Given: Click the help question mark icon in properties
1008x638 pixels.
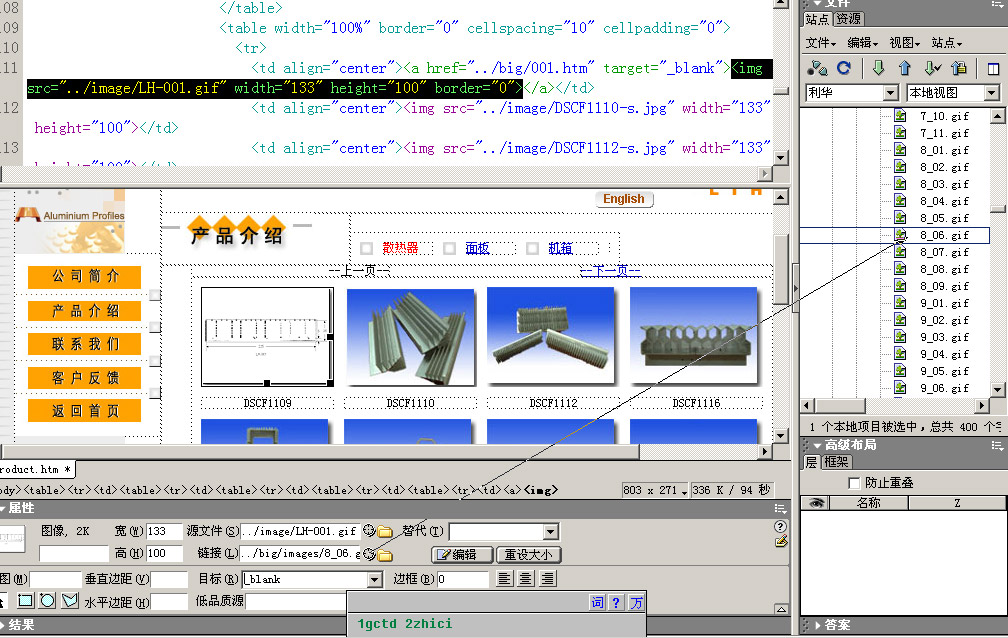Looking at the screenshot, I should coord(780,526).
